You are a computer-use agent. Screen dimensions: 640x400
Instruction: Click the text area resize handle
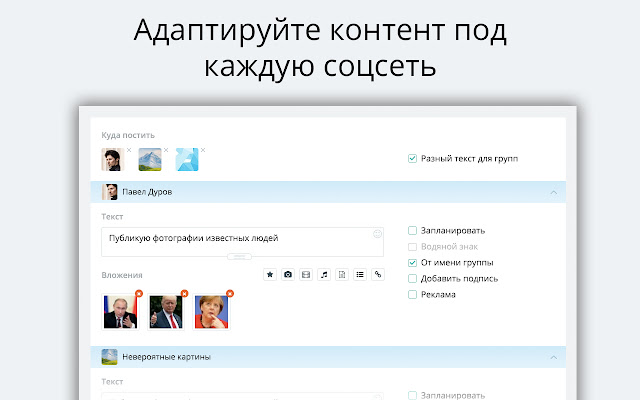[241, 257]
